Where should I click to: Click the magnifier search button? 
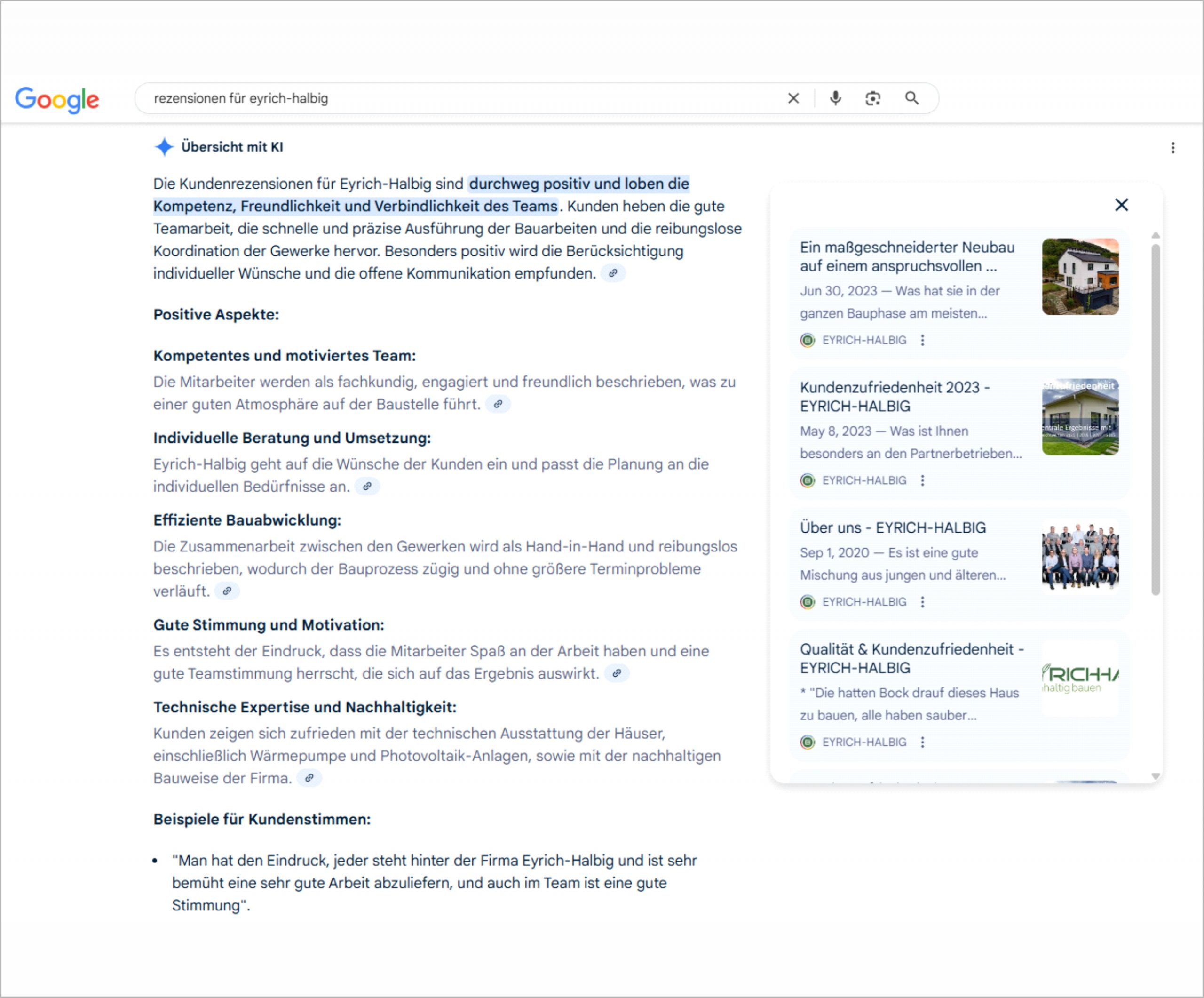tap(911, 99)
